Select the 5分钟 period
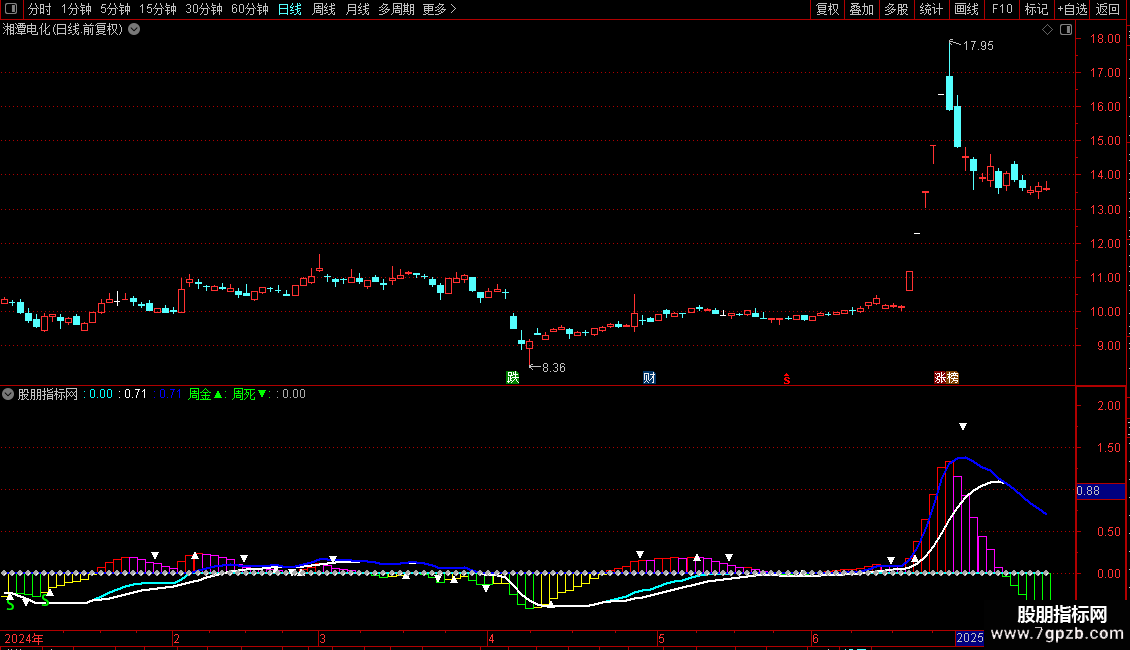 click(115, 9)
